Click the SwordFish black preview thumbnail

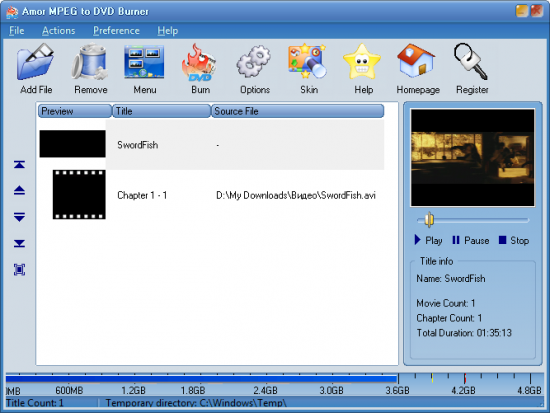click(72, 144)
